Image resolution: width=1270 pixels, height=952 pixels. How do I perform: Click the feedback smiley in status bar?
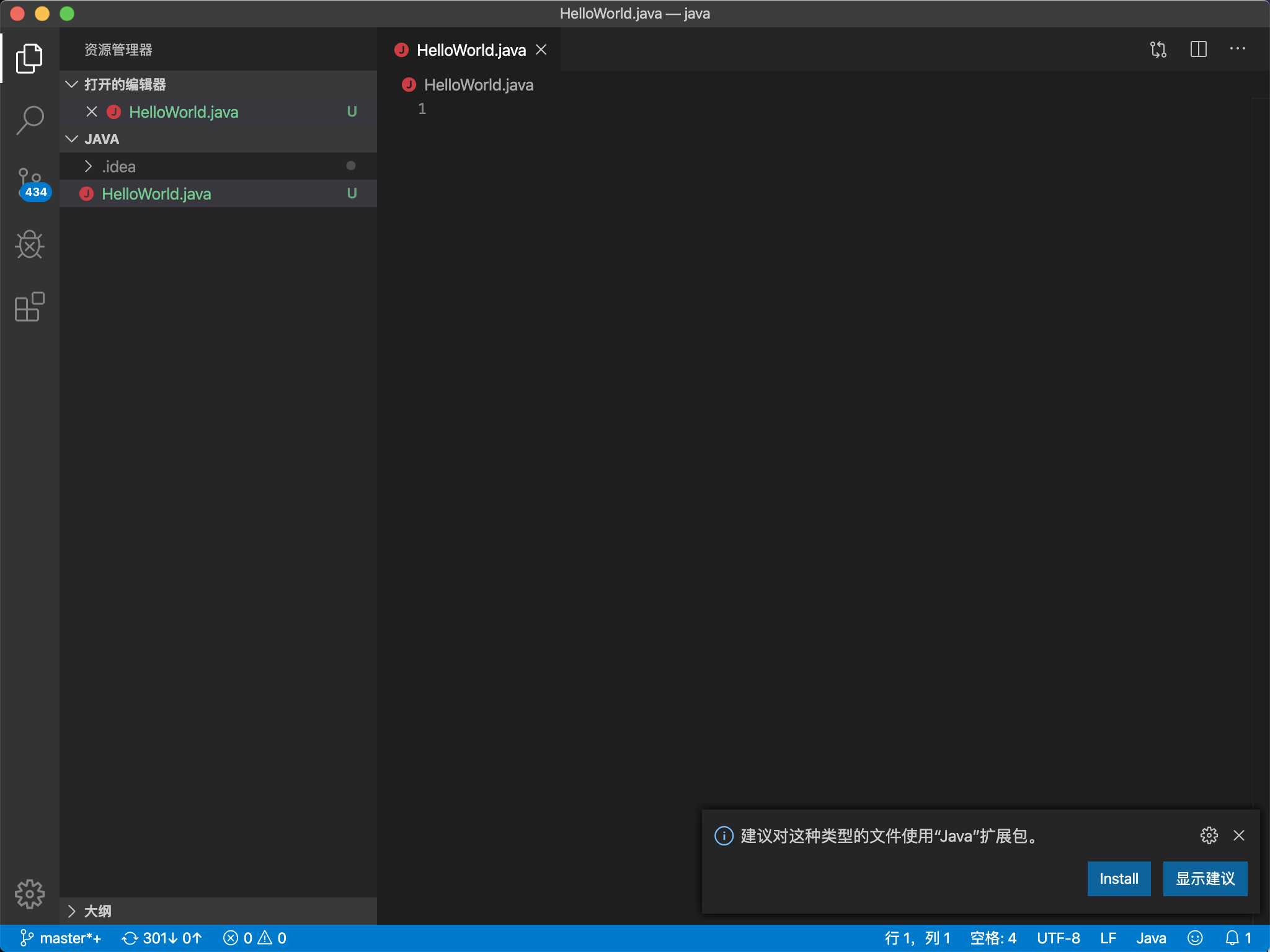pos(1195,938)
